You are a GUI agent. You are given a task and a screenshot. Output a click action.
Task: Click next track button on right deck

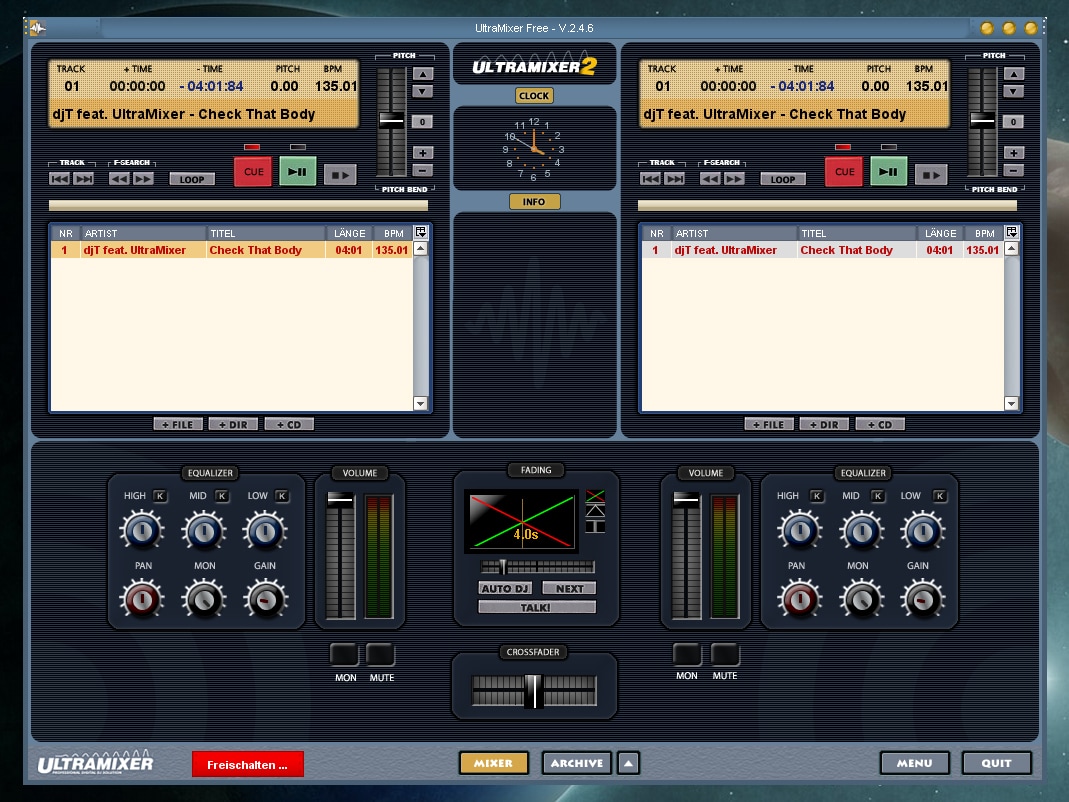tap(675, 179)
